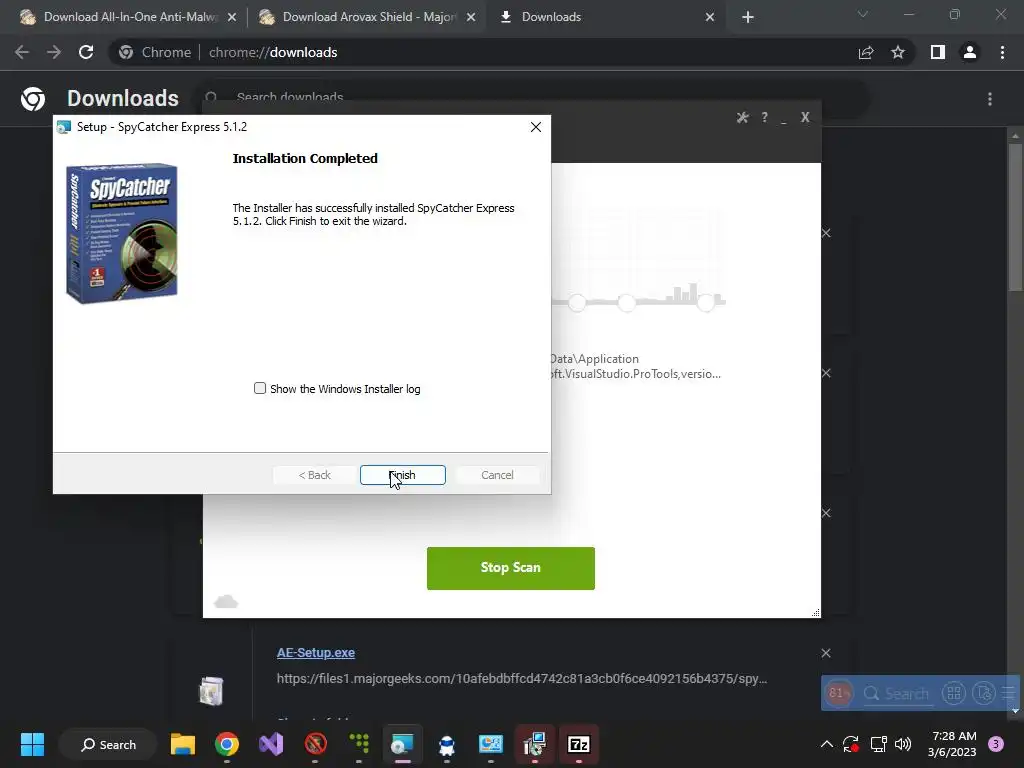
Task: Toggle Chrome side panel icon
Action: coord(938,52)
